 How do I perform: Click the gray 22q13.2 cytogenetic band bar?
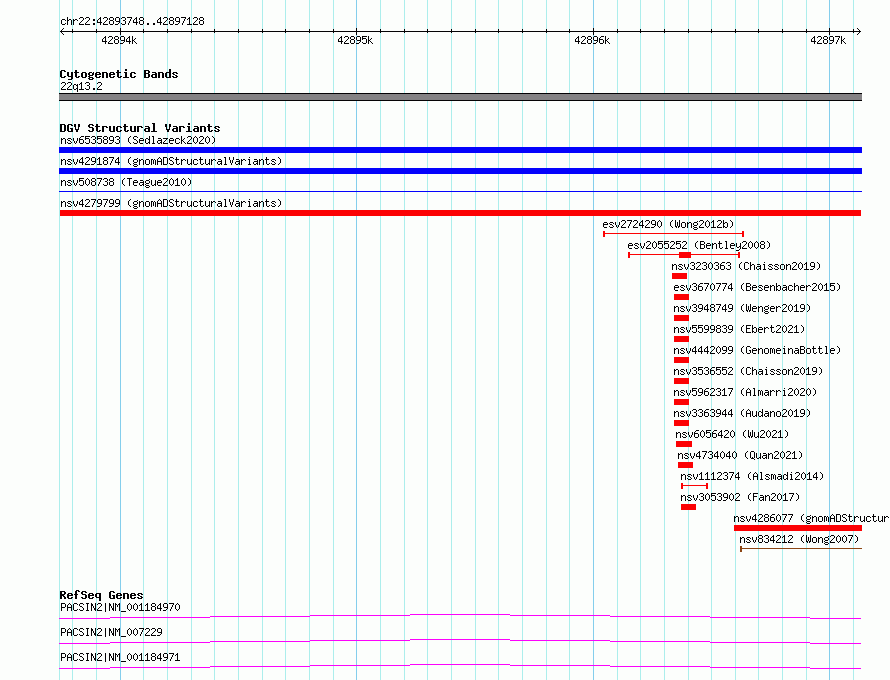pyautogui.click(x=460, y=97)
